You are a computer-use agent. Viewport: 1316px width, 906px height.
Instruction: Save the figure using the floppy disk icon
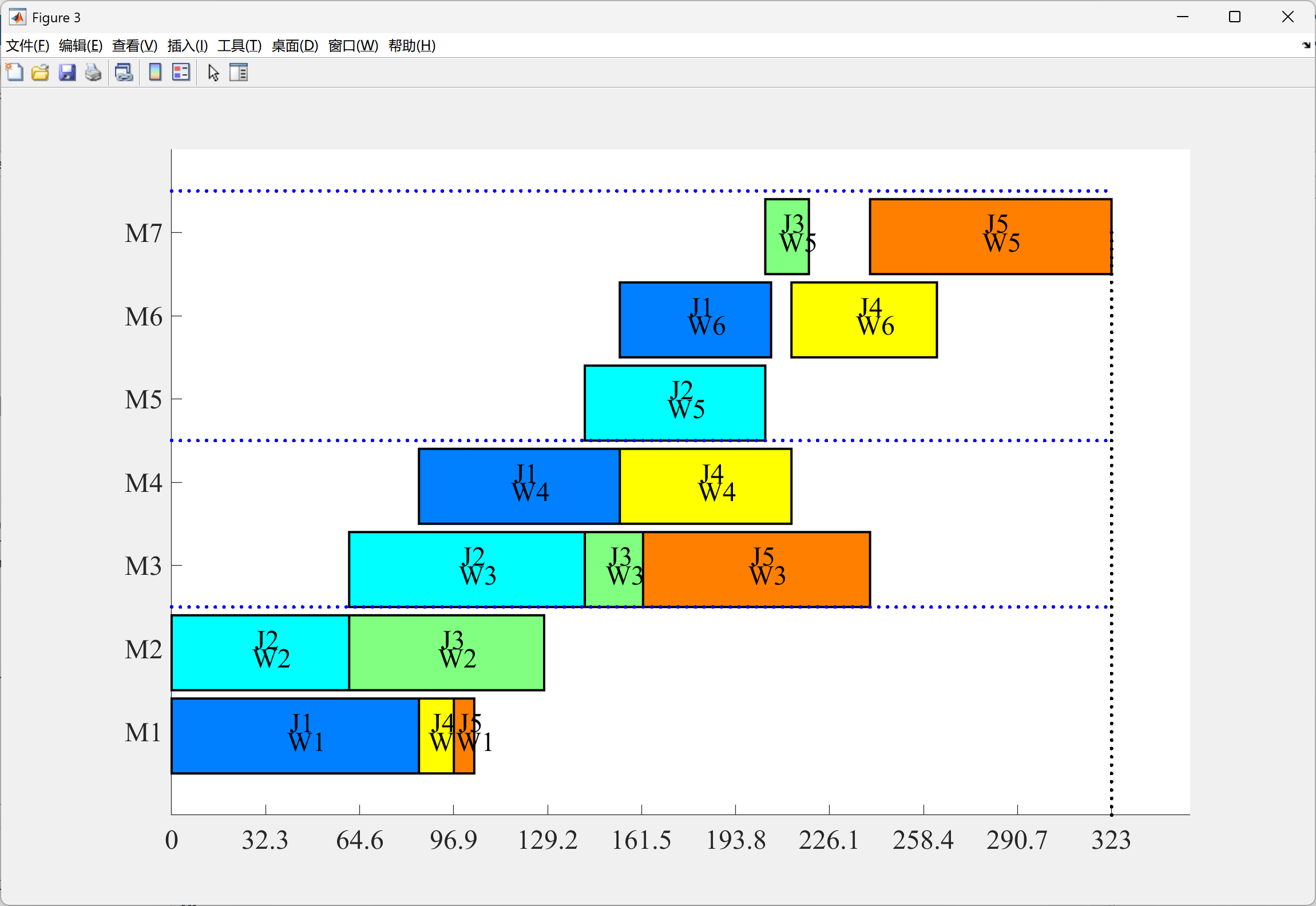[67, 73]
